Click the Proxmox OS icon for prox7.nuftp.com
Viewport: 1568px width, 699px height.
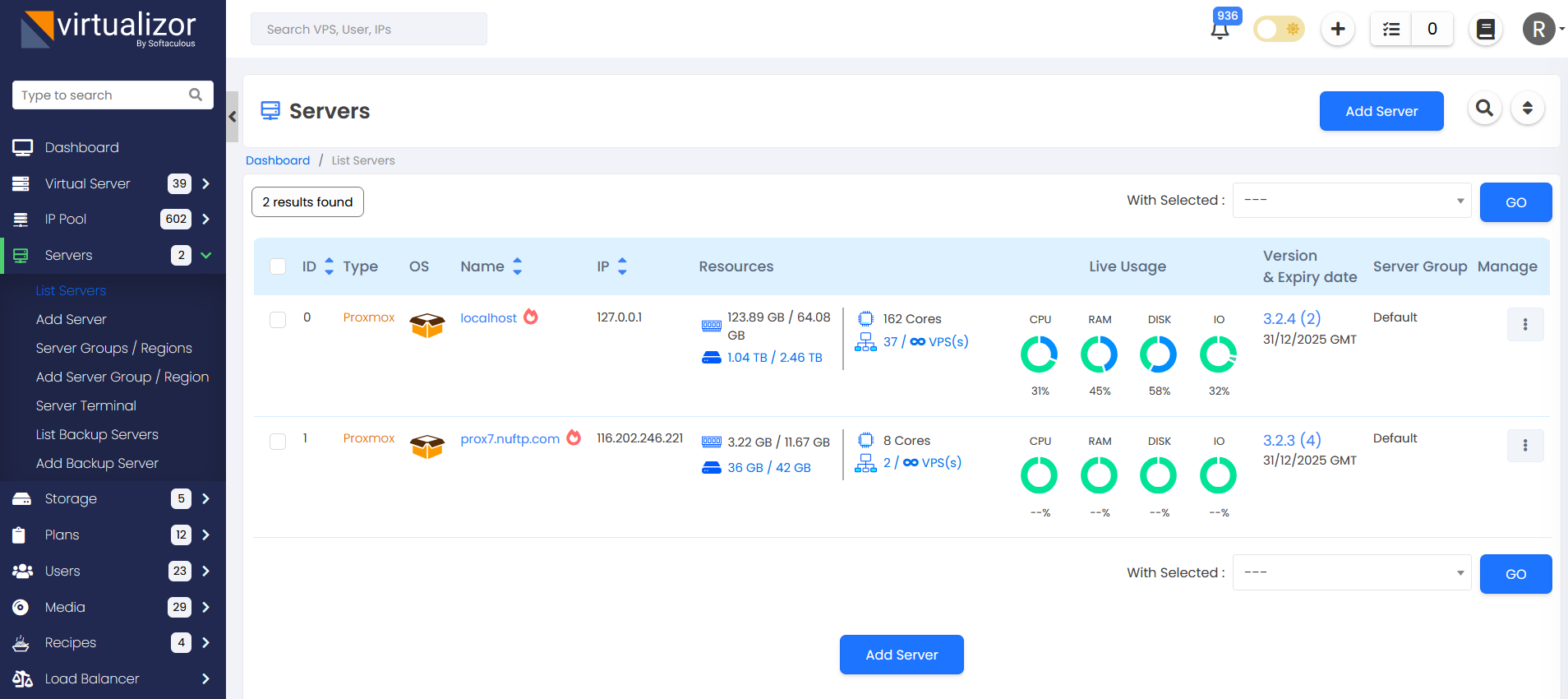click(x=427, y=447)
